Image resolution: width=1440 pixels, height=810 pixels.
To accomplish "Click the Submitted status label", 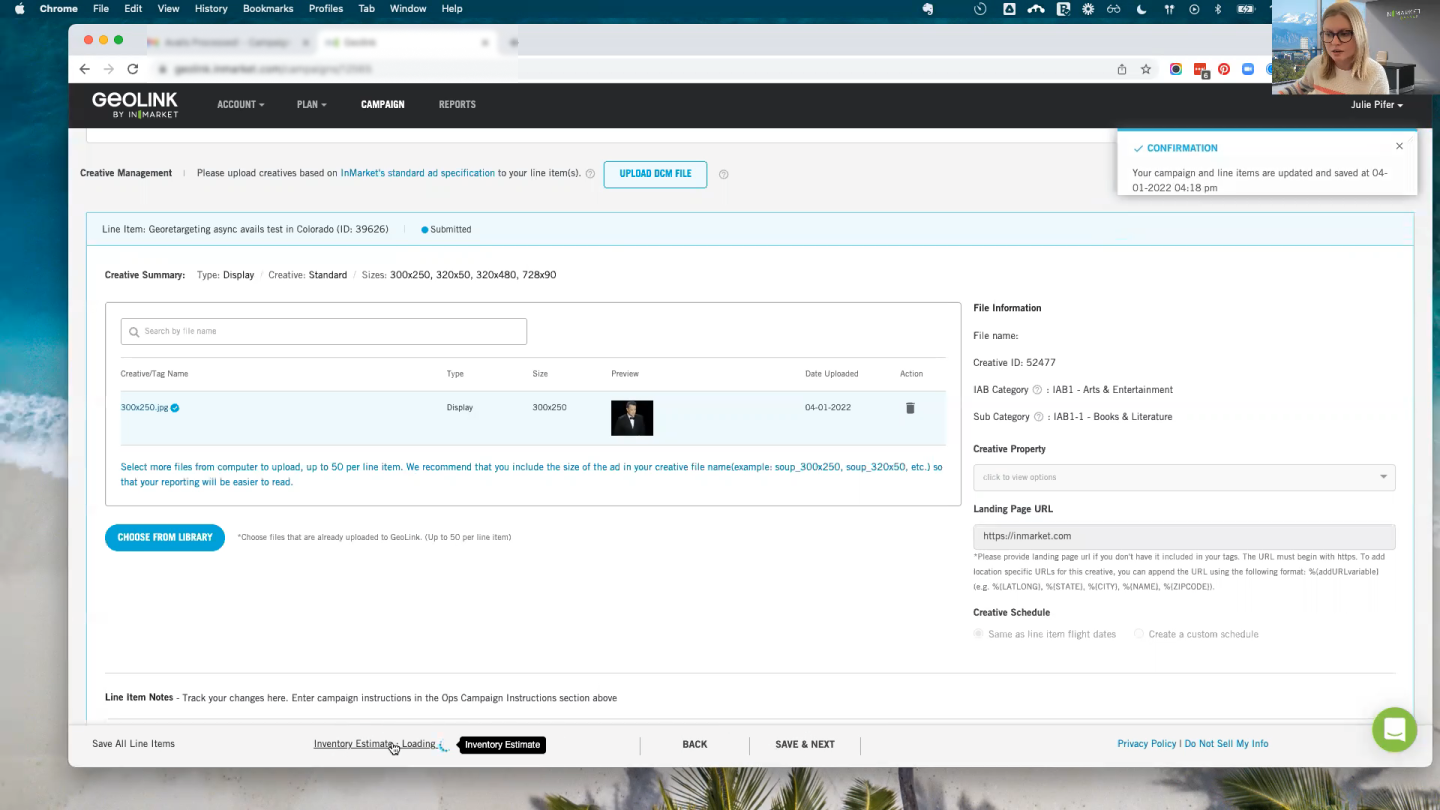I will (446, 229).
